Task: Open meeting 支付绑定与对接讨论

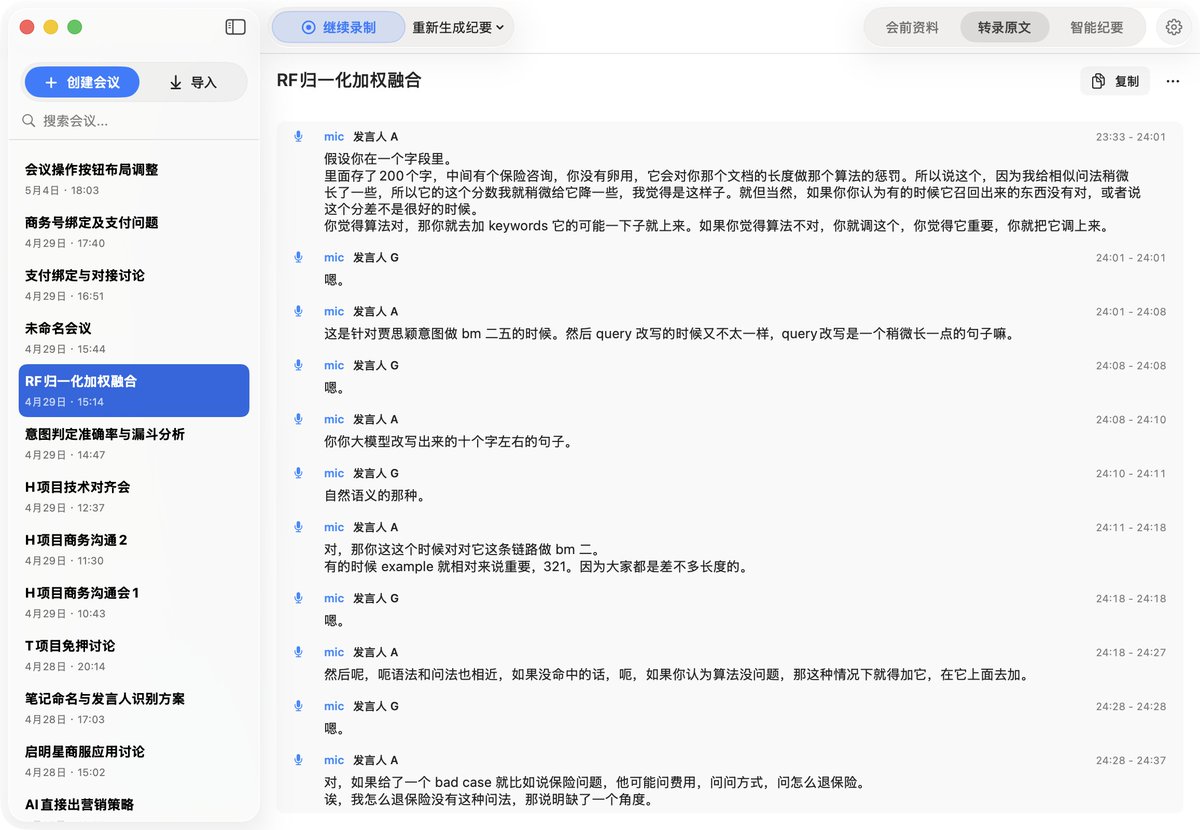Action: 134,285
